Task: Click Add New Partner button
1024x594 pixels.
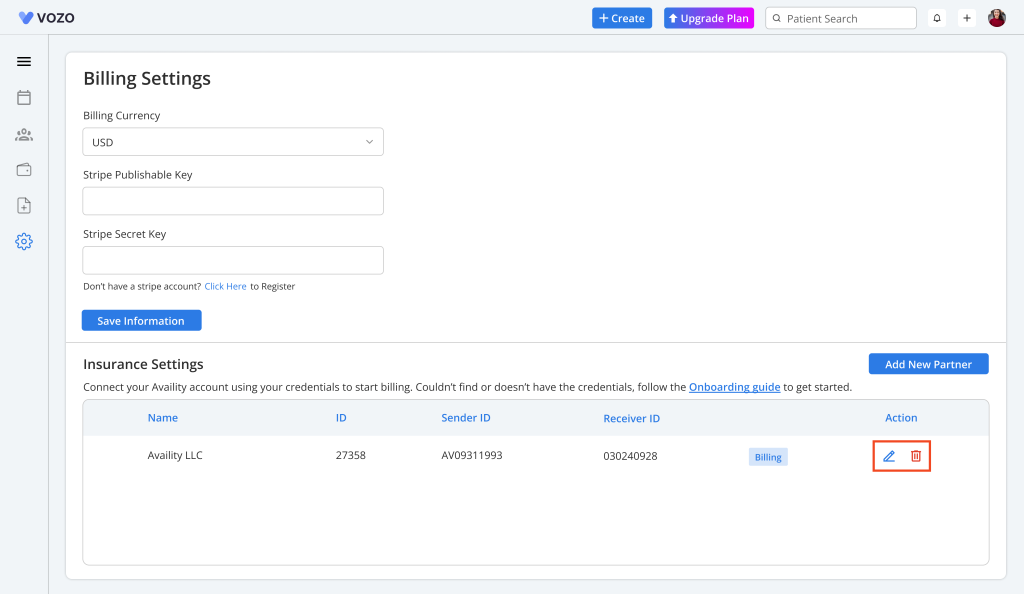Action: [928, 364]
